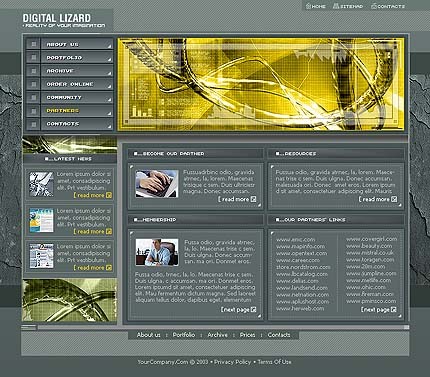The width and height of the screenshot is (430, 377).
Task: Click footer Portfolio link
Action: (x=184, y=335)
